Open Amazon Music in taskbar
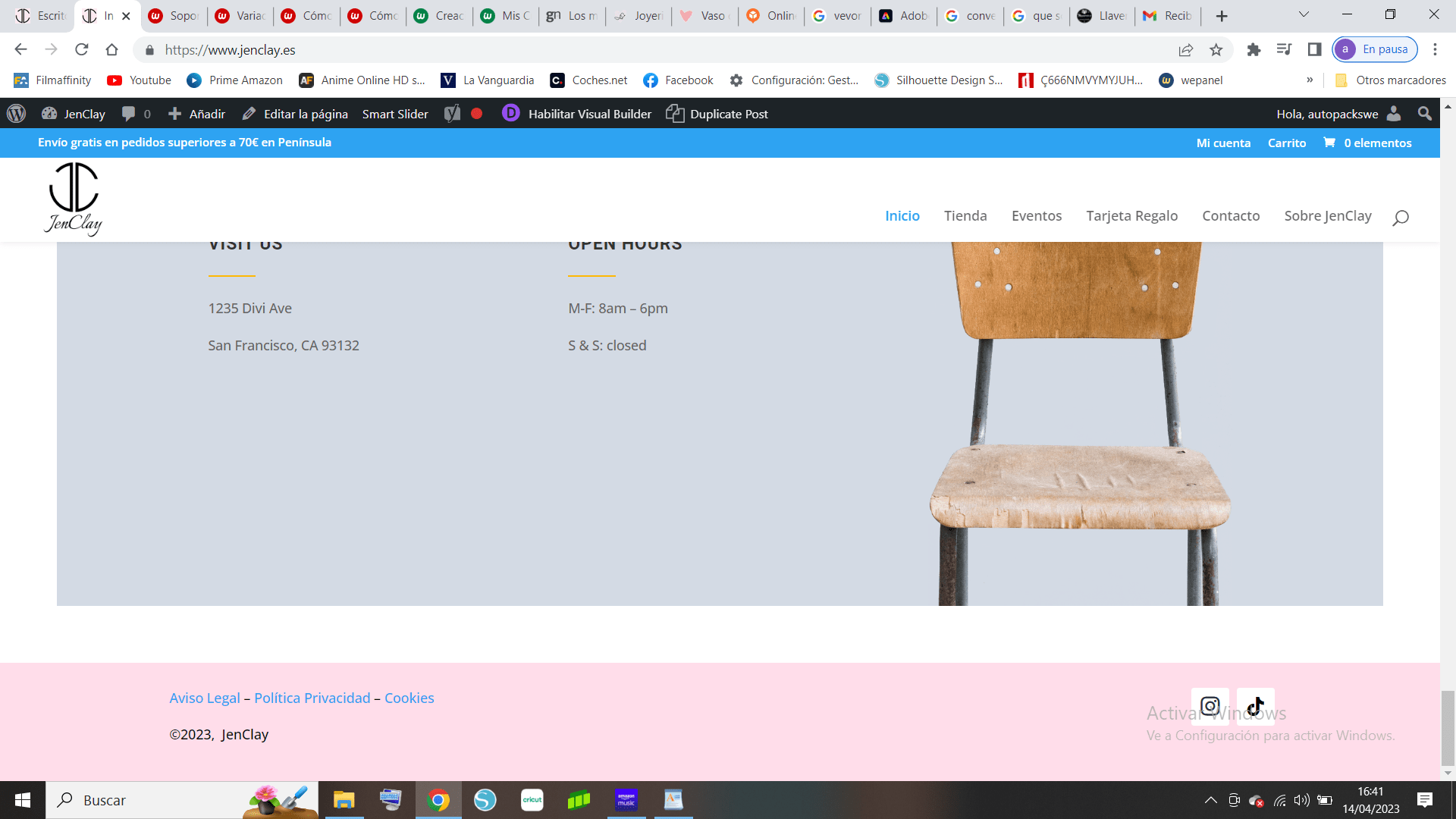Viewport: 1456px width, 819px height. tap(626, 800)
